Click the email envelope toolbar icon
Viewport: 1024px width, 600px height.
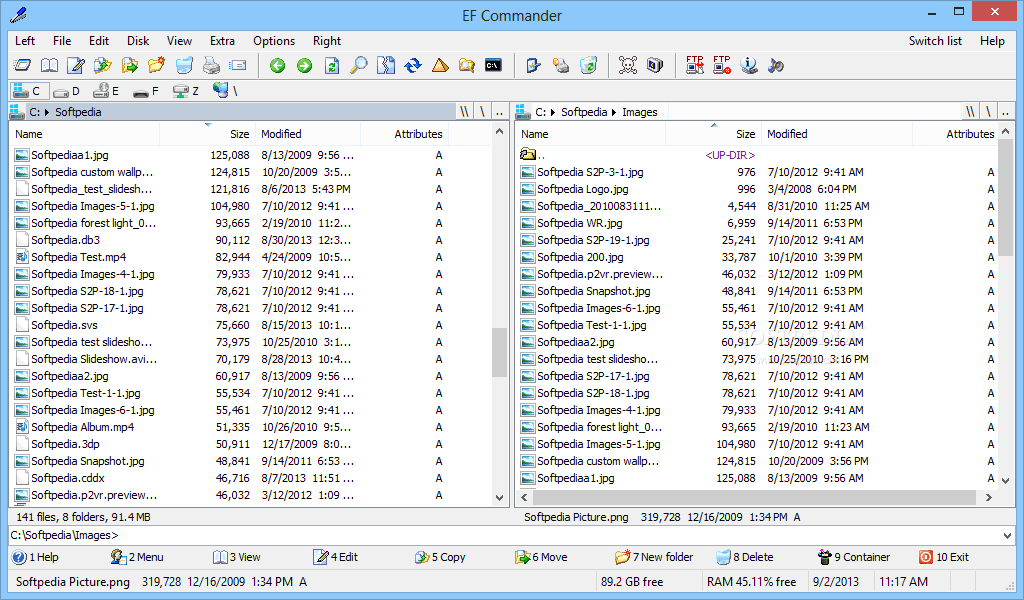coord(237,64)
